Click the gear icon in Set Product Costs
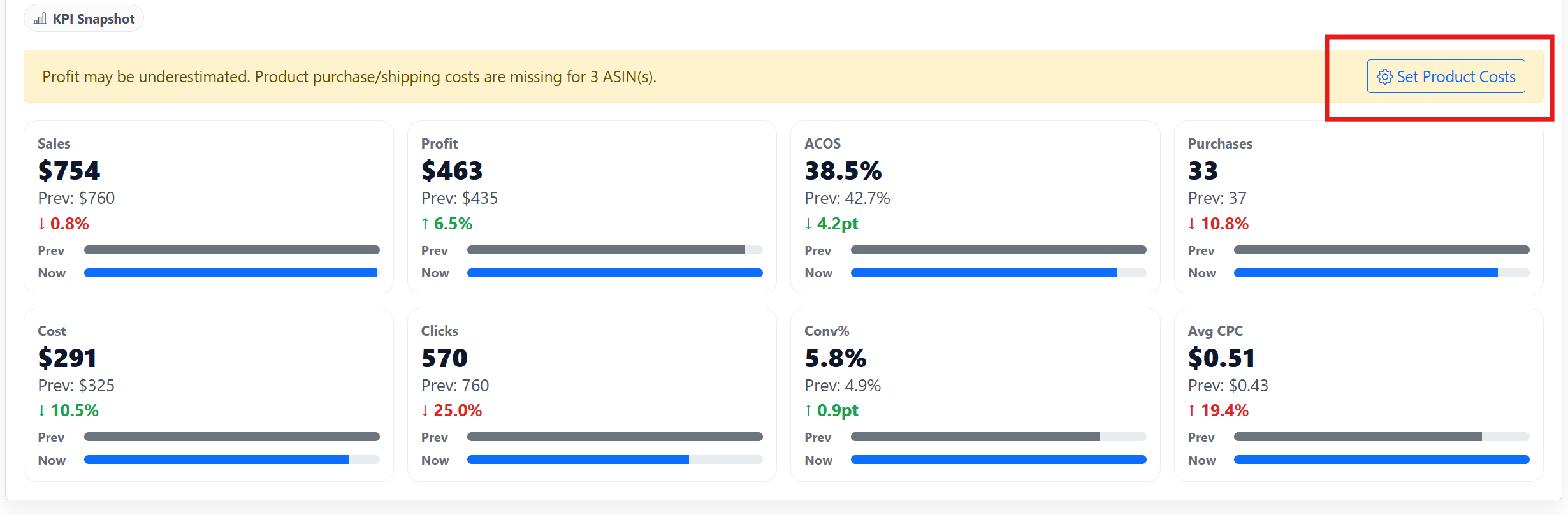The width and height of the screenshot is (1568, 515). click(1384, 77)
